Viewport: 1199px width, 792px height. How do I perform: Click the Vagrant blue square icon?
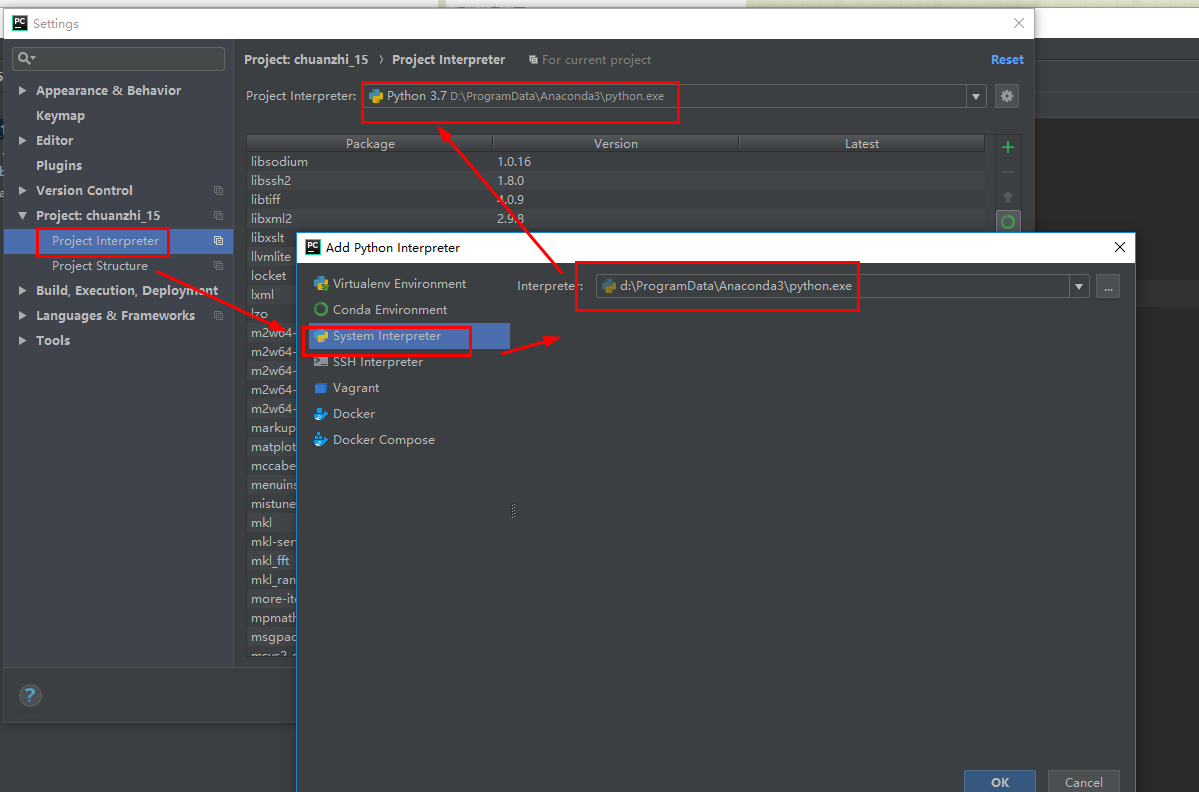(x=321, y=388)
